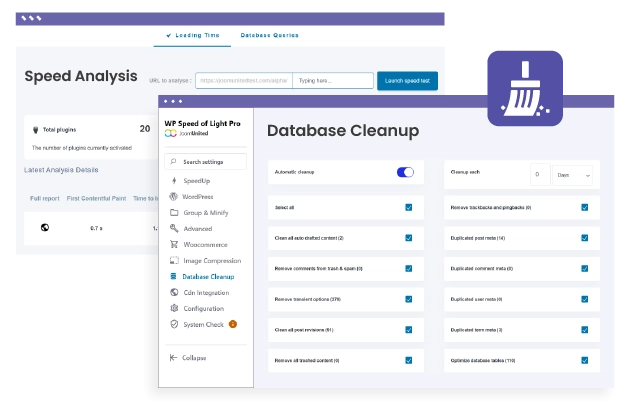This screenshot has height=401, width=630.
Task: Click the plug icon next to Total plugins
Action: [35, 130]
